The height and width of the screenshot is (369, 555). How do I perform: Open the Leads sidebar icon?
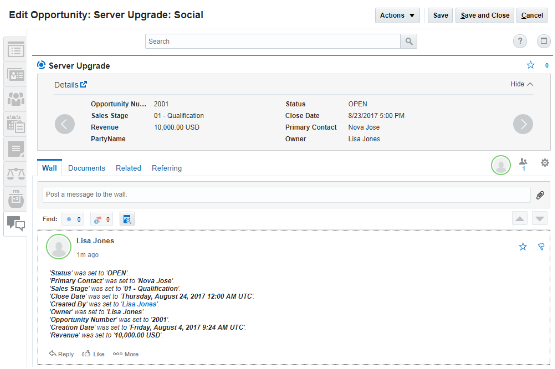tap(16, 199)
